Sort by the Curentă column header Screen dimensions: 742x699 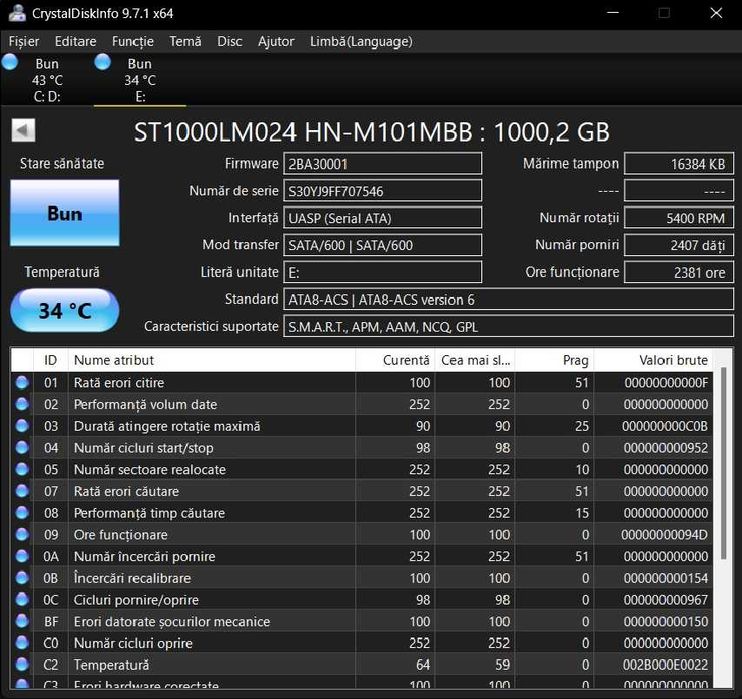click(395, 360)
